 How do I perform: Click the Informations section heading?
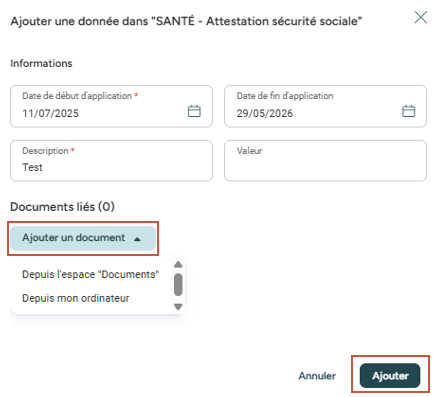(x=41, y=63)
